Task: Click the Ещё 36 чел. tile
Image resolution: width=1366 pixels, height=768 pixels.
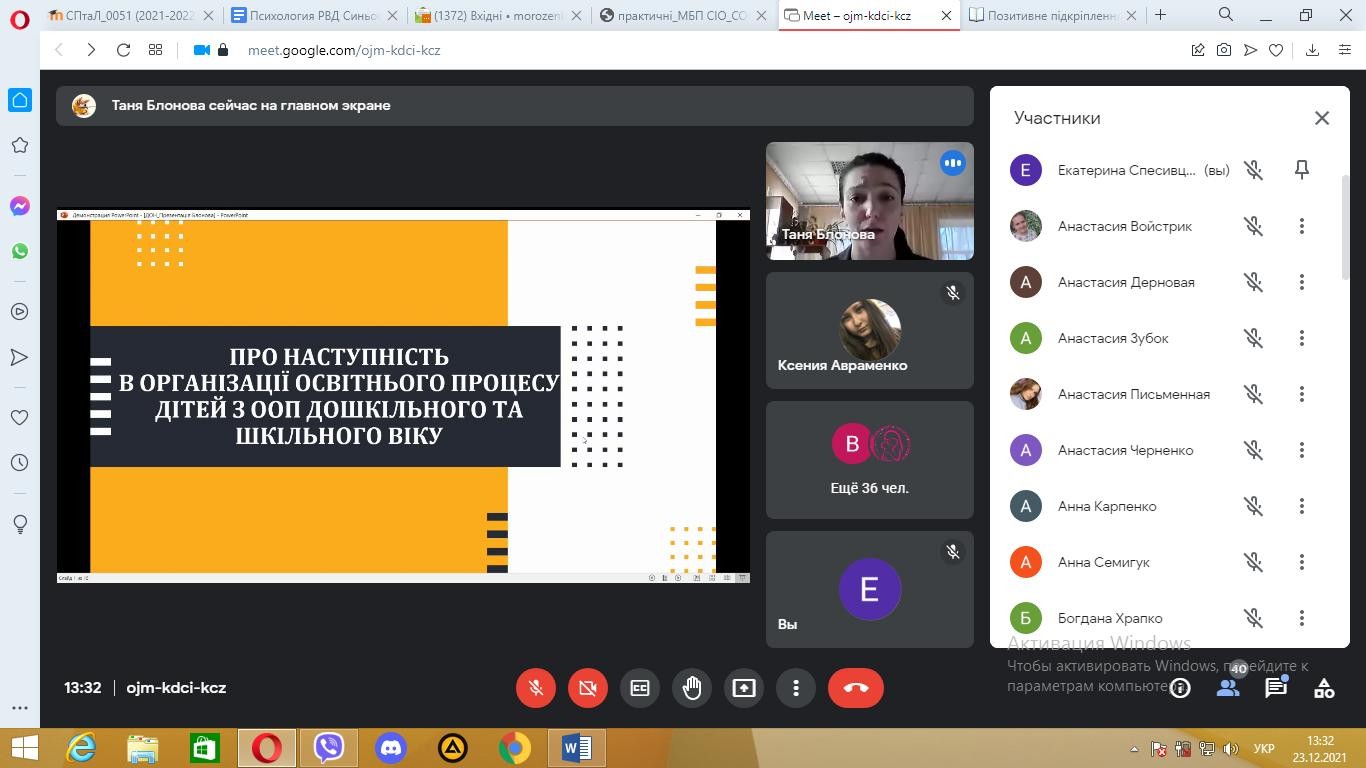Action: coord(869,460)
